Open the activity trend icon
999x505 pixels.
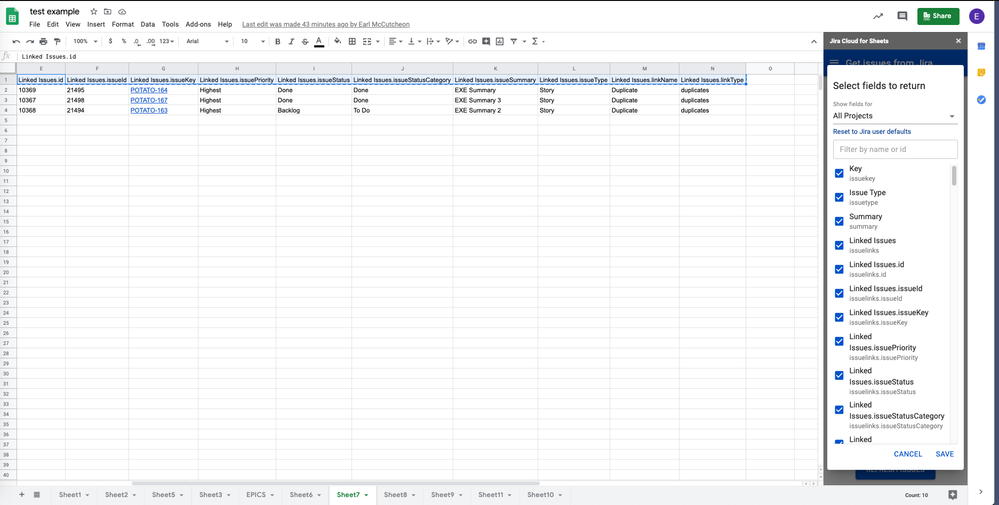[878, 17]
